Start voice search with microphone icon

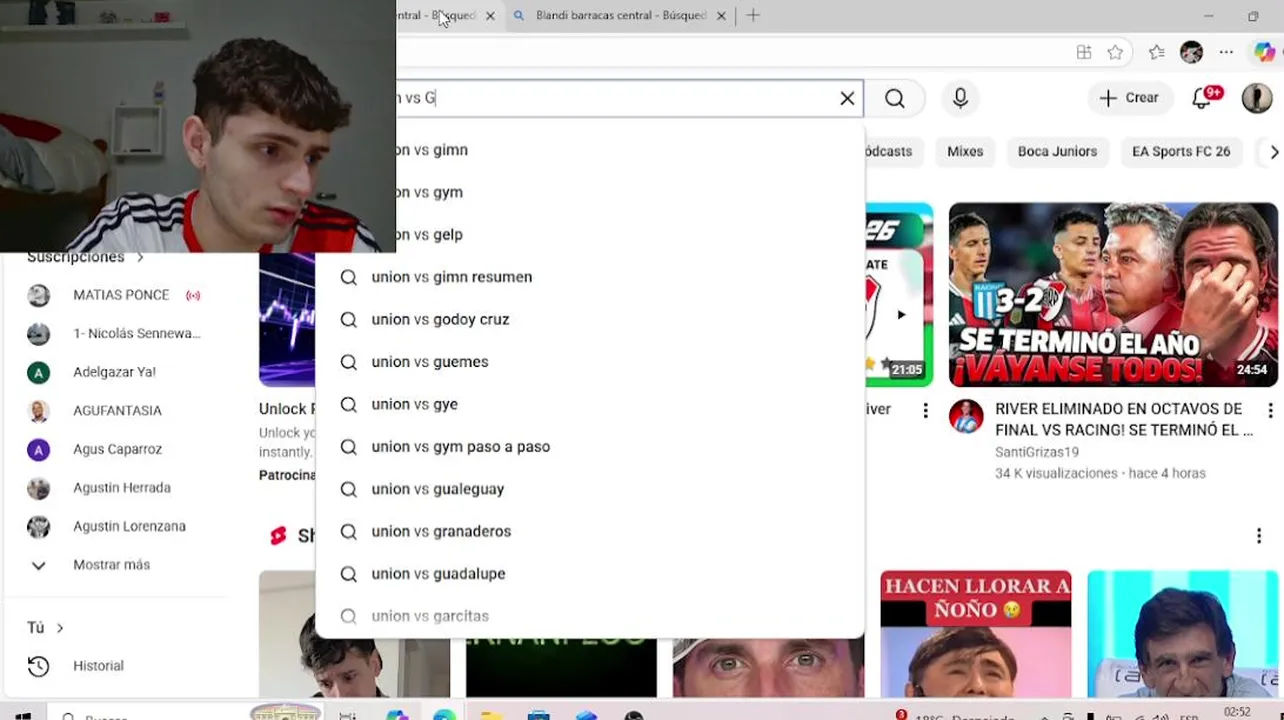(x=960, y=98)
